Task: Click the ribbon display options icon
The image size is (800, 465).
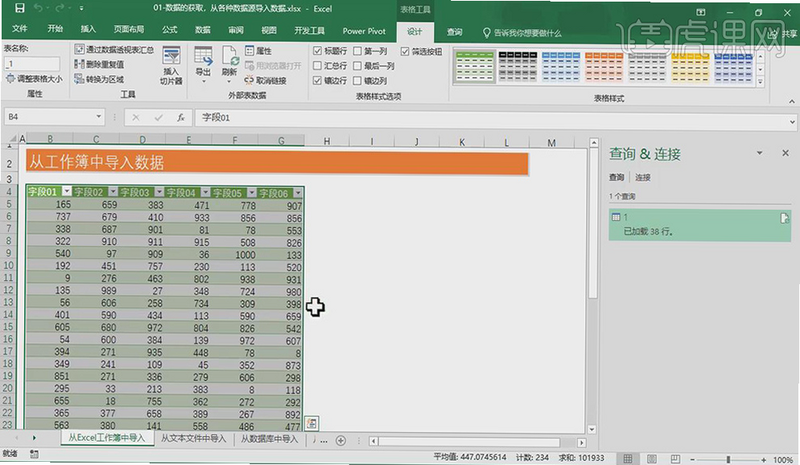Action: click(701, 12)
